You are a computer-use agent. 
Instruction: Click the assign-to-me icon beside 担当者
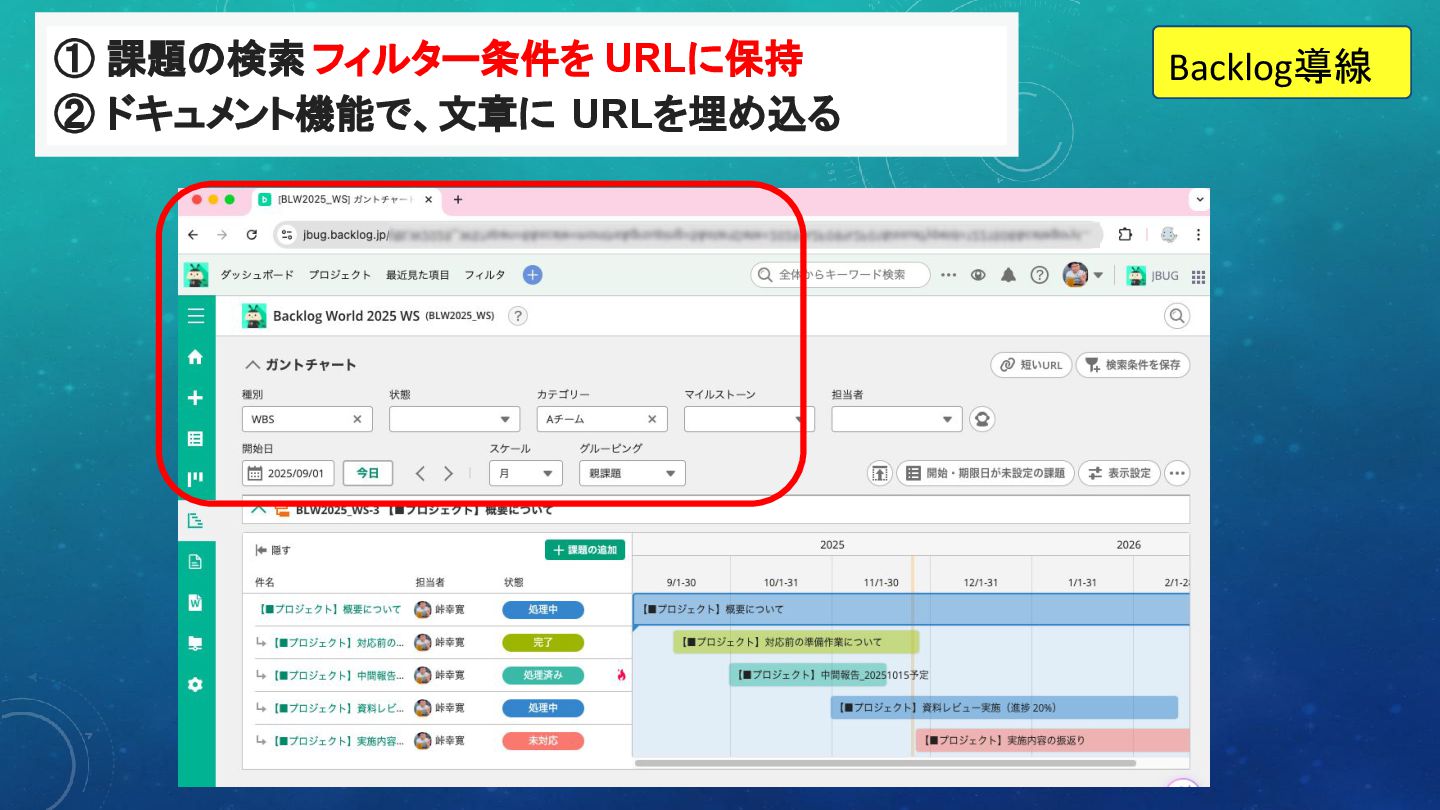click(982, 419)
